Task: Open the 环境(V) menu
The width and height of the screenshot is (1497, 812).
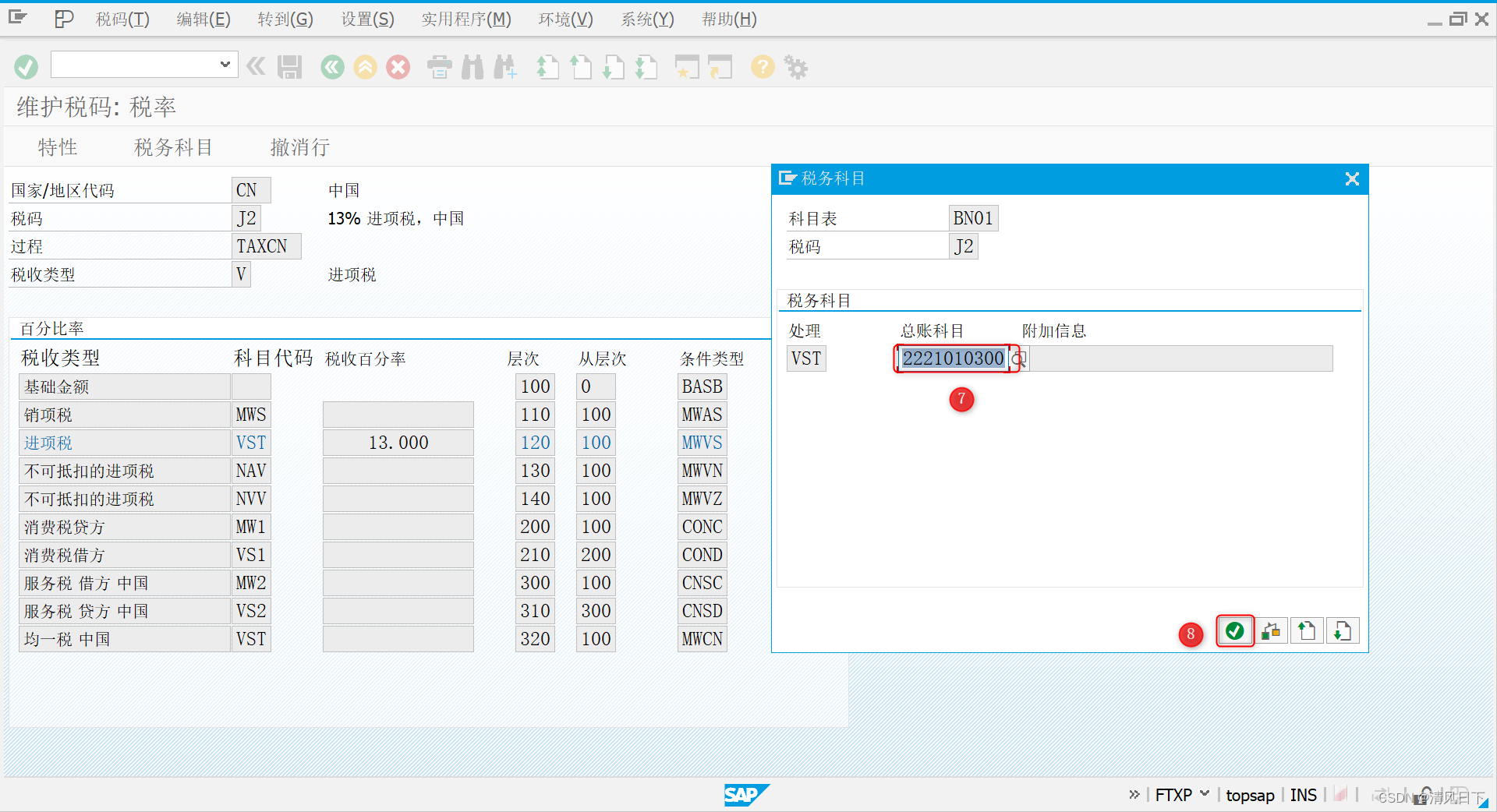Action: coord(564,19)
